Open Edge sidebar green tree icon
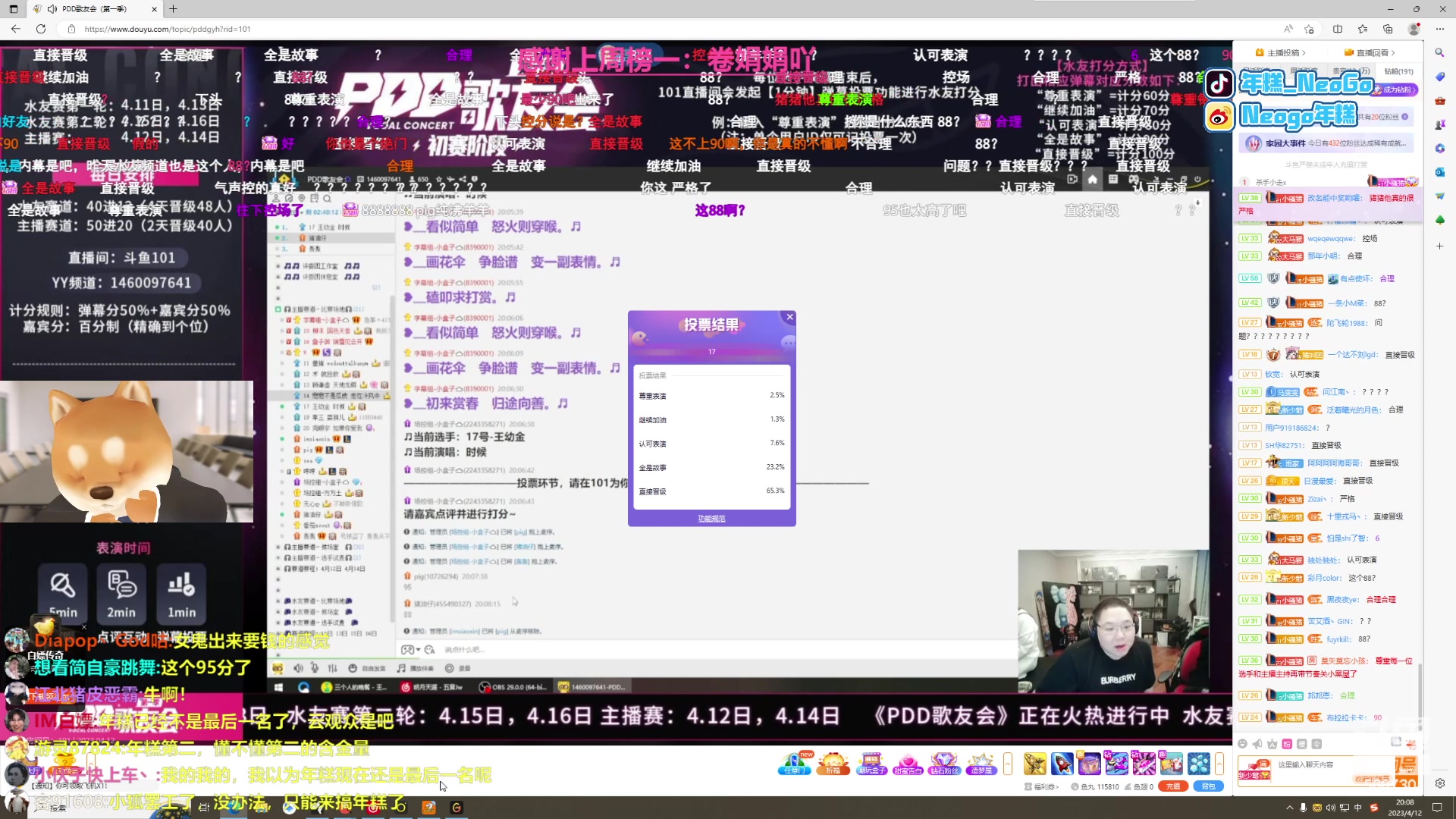The width and height of the screenshot is (1456, 819). (x=1439, y=220)
